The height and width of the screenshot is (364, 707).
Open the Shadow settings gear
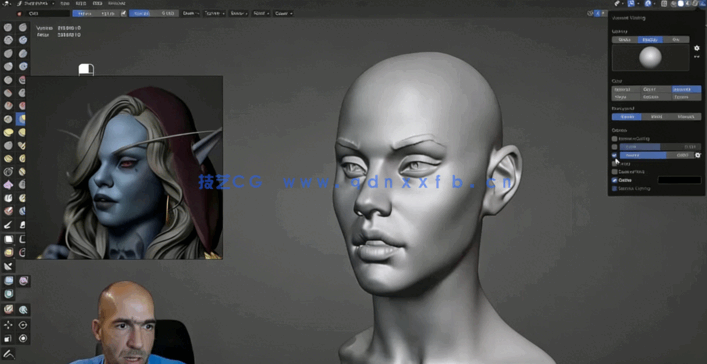click(698, 155)
